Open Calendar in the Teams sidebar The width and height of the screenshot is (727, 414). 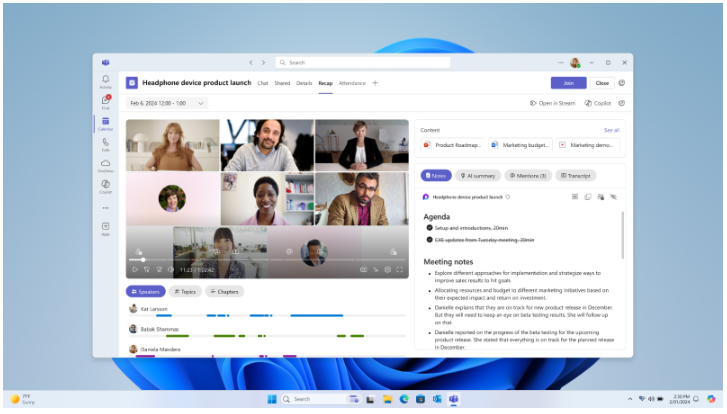point(105,124)
